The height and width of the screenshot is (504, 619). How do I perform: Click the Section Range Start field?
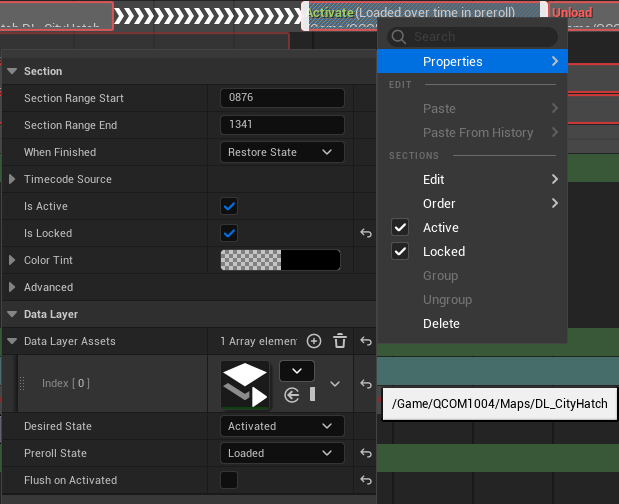click(x=282, y=98)
